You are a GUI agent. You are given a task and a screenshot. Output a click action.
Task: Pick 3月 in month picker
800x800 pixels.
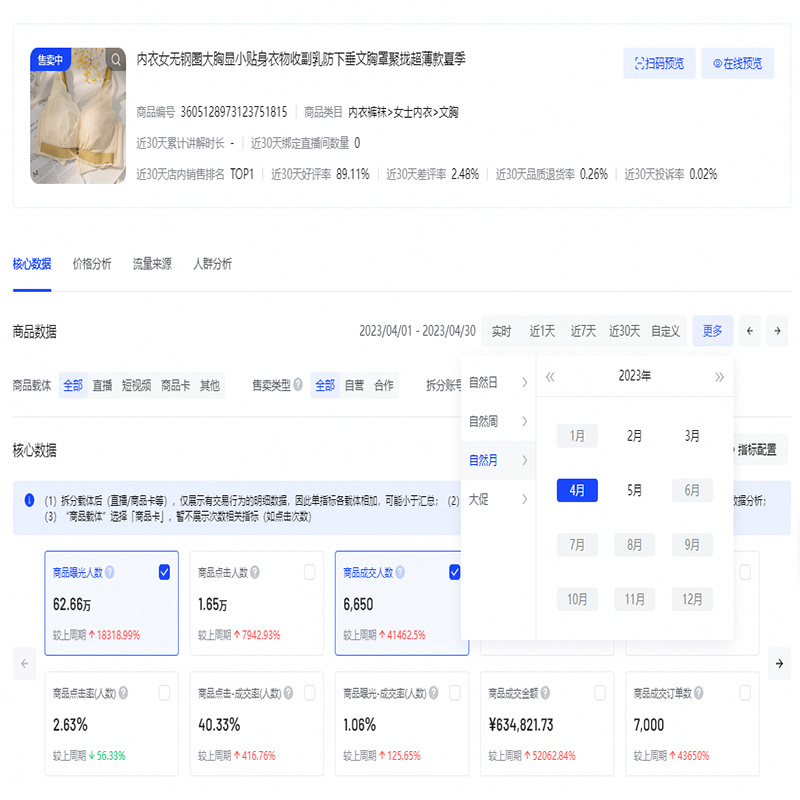pos(692,436)
